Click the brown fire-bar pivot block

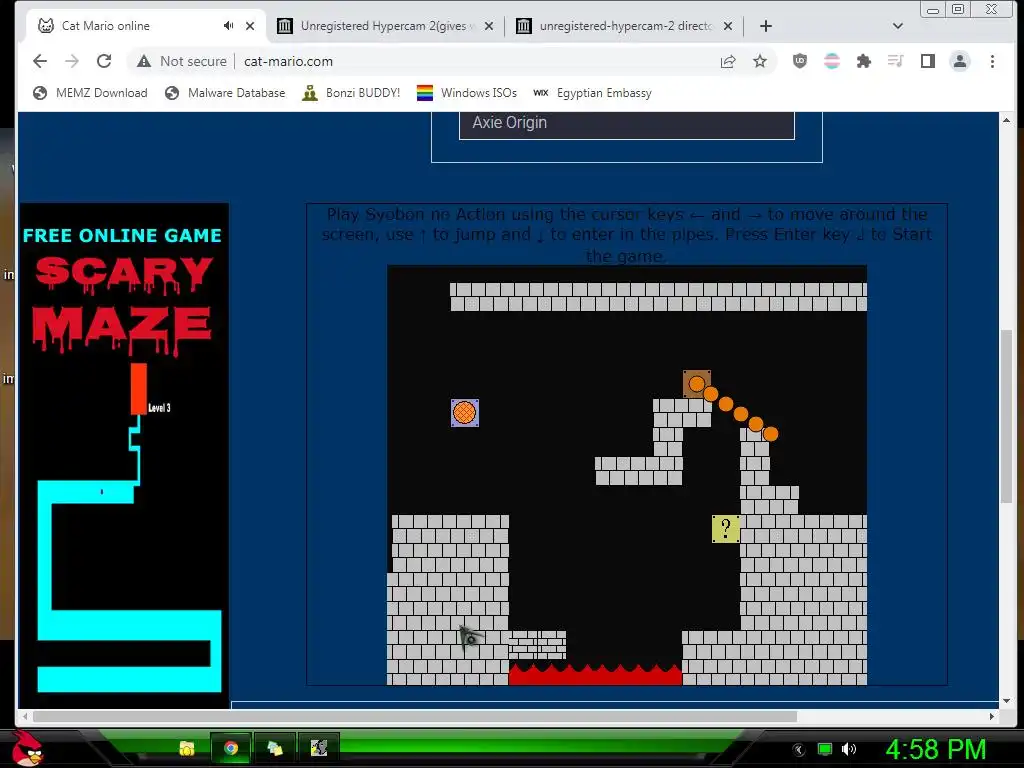(x=696, y=384)
